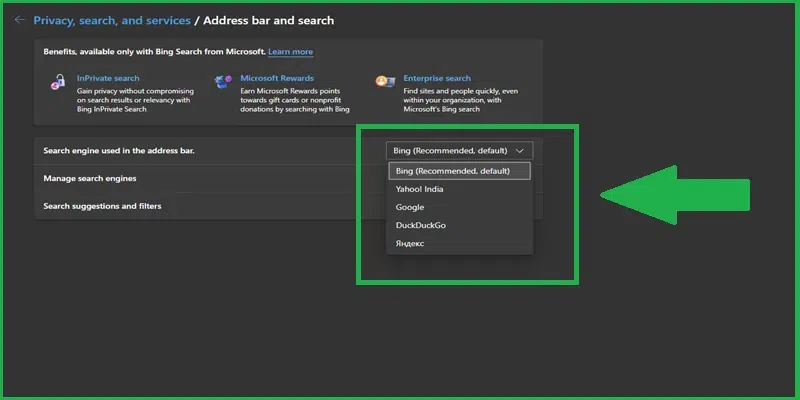The image size is (800, 400).
Task: Open the Learn more link
Action: pos(290,52)
